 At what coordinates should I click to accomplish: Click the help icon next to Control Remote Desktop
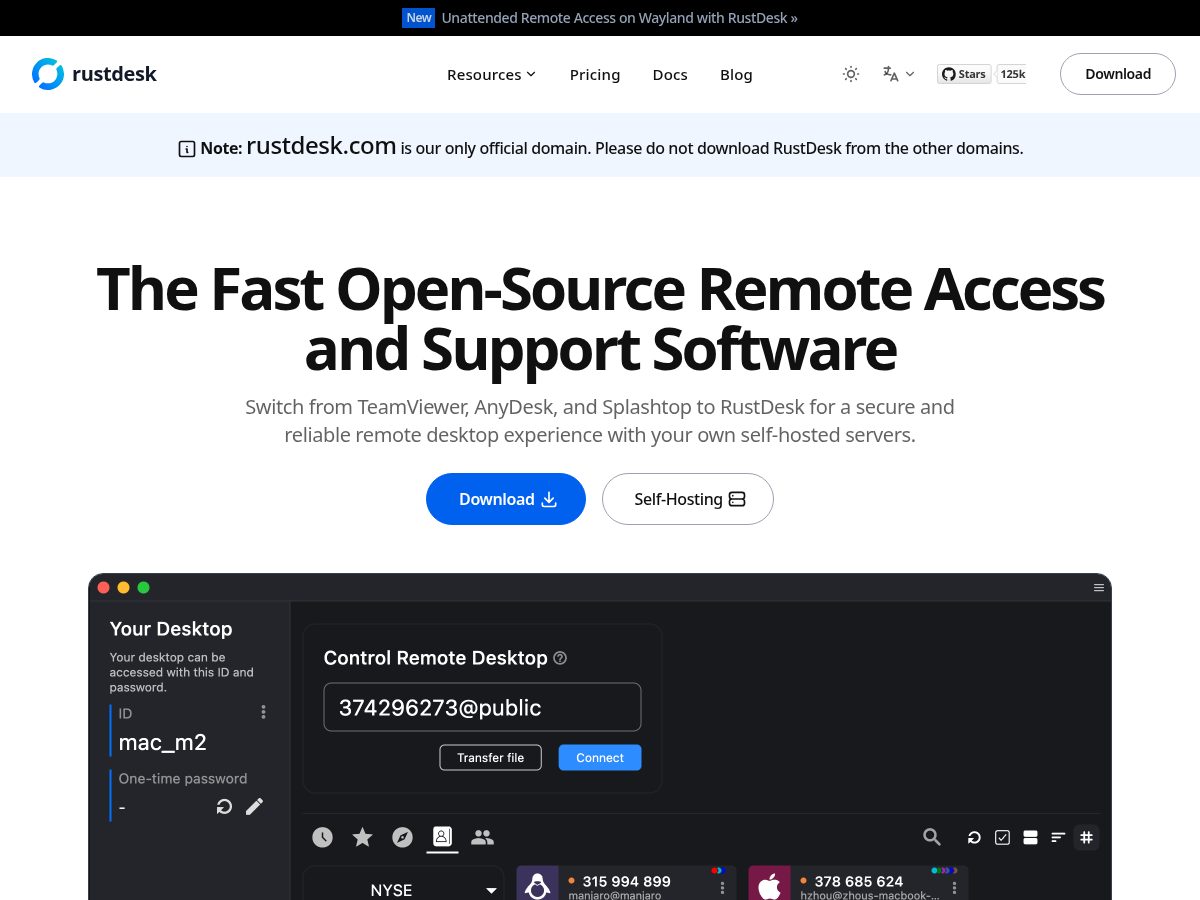pyautogui.click(x=560, y=658)
